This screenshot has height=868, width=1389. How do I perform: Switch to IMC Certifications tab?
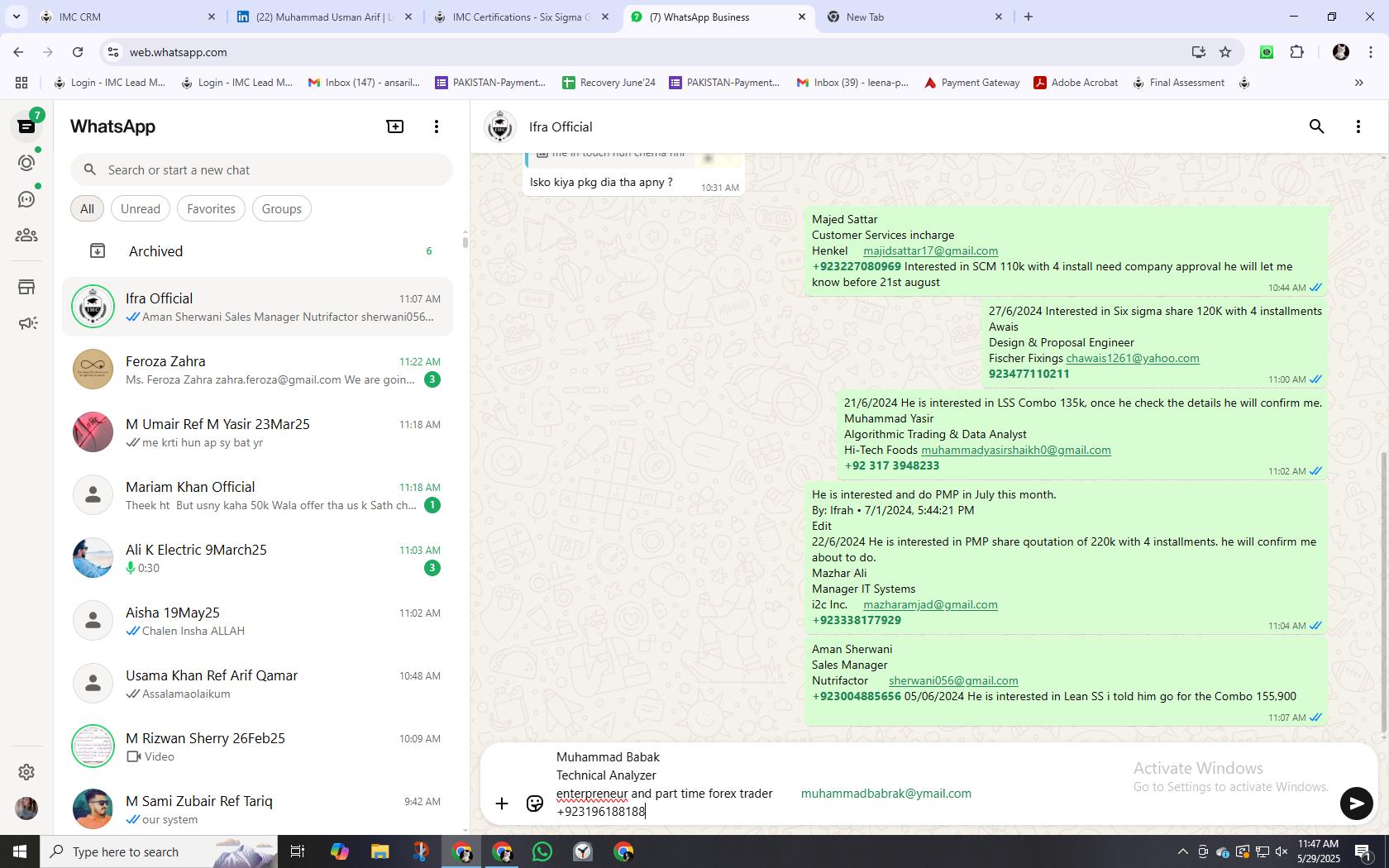(x=521, y=17)
